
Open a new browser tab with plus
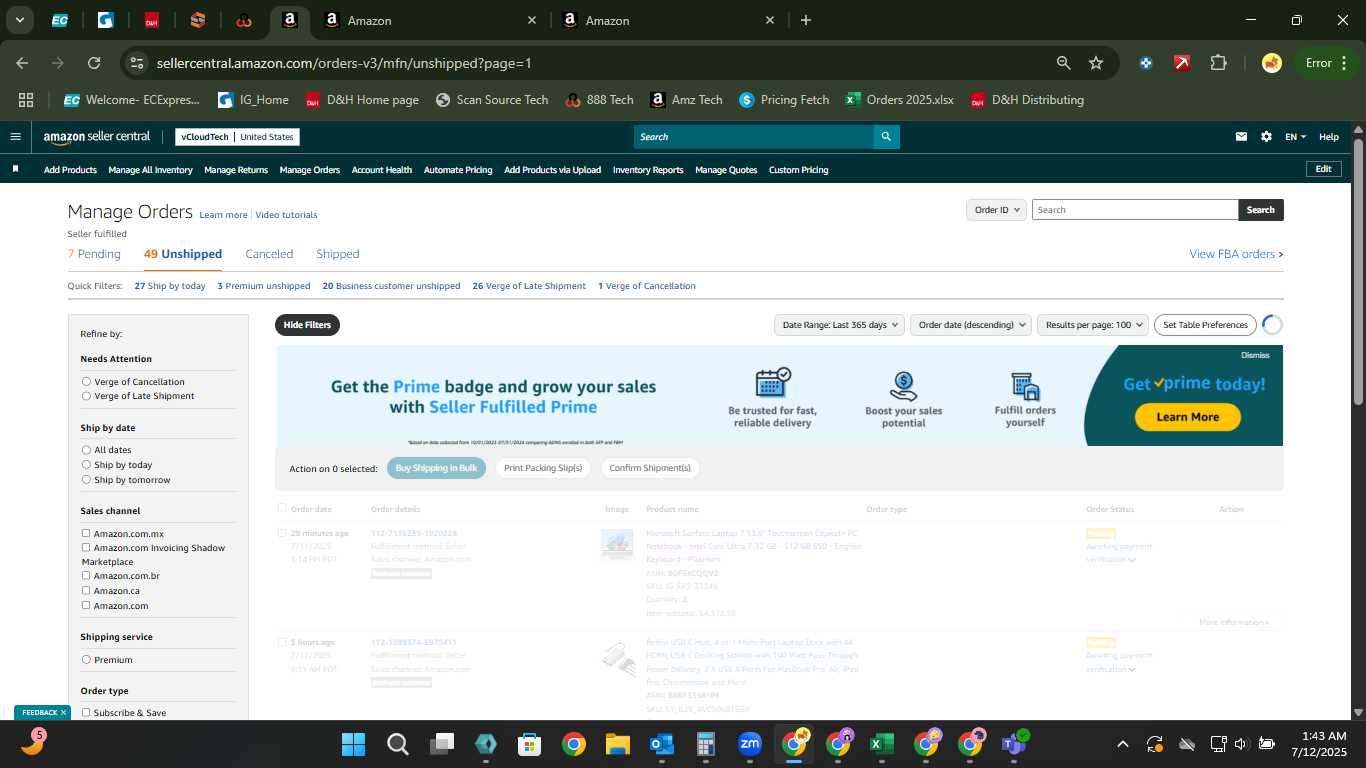[x=806, y=20]
